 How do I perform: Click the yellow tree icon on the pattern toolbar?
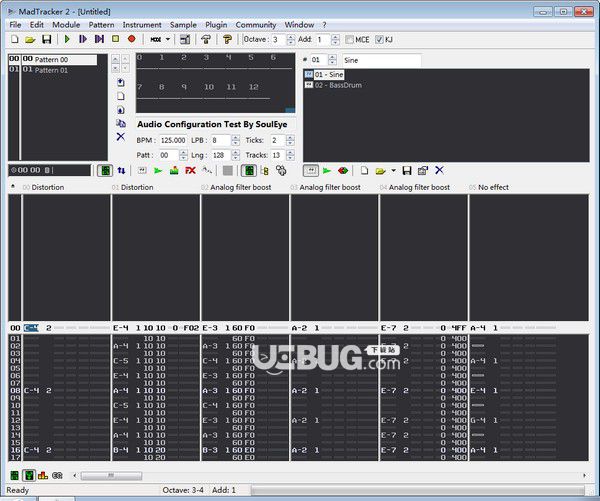tap(264, 170)
